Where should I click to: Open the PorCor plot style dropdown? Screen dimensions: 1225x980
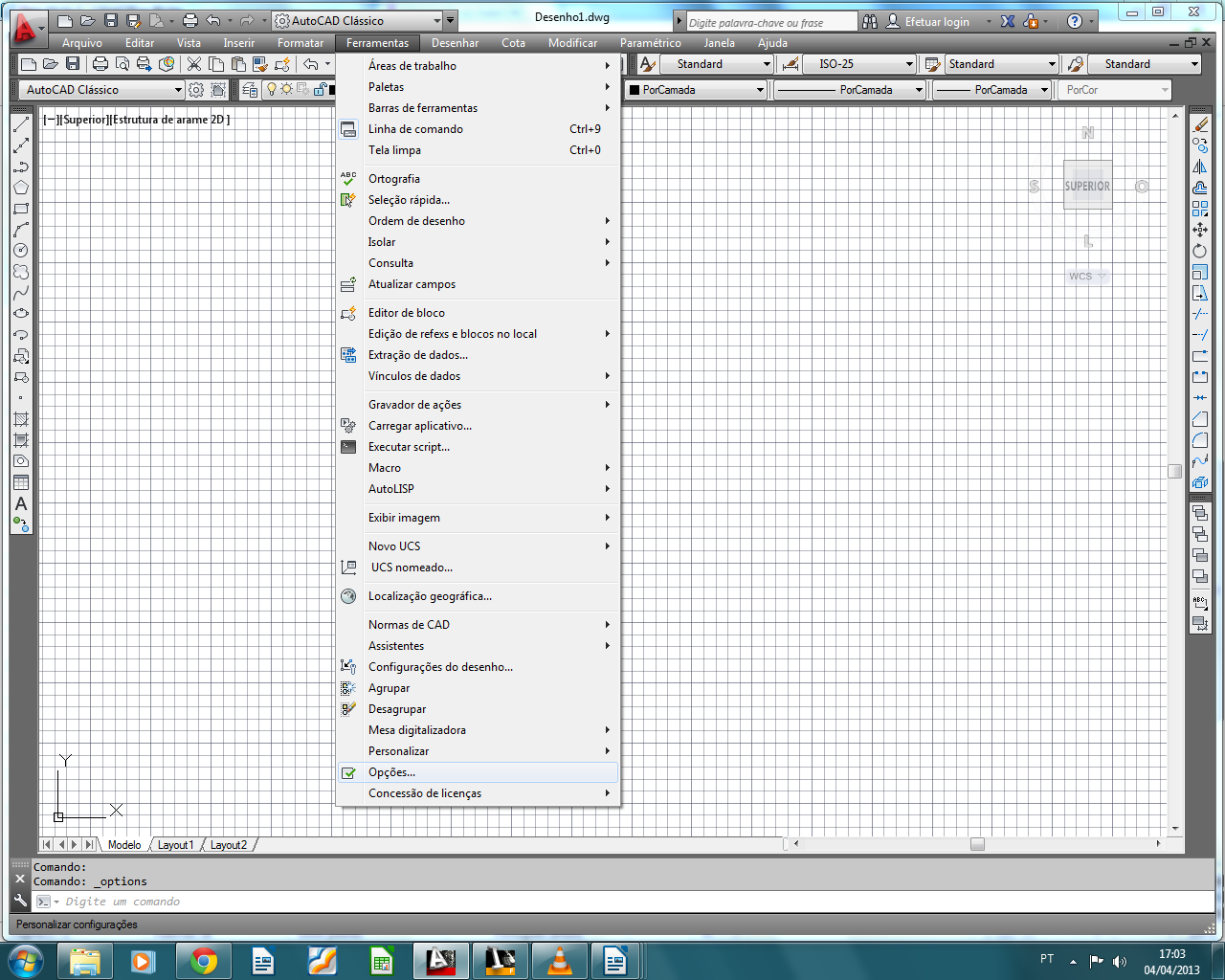click(x=1115, y=90)
